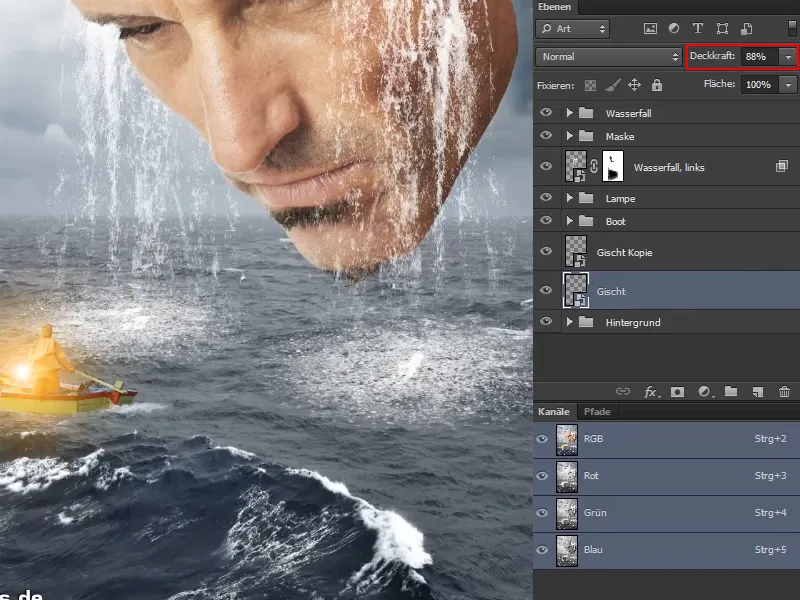
Task: Click the Deckkraft label
Action: pyautogui.click(x=712, y=56)
